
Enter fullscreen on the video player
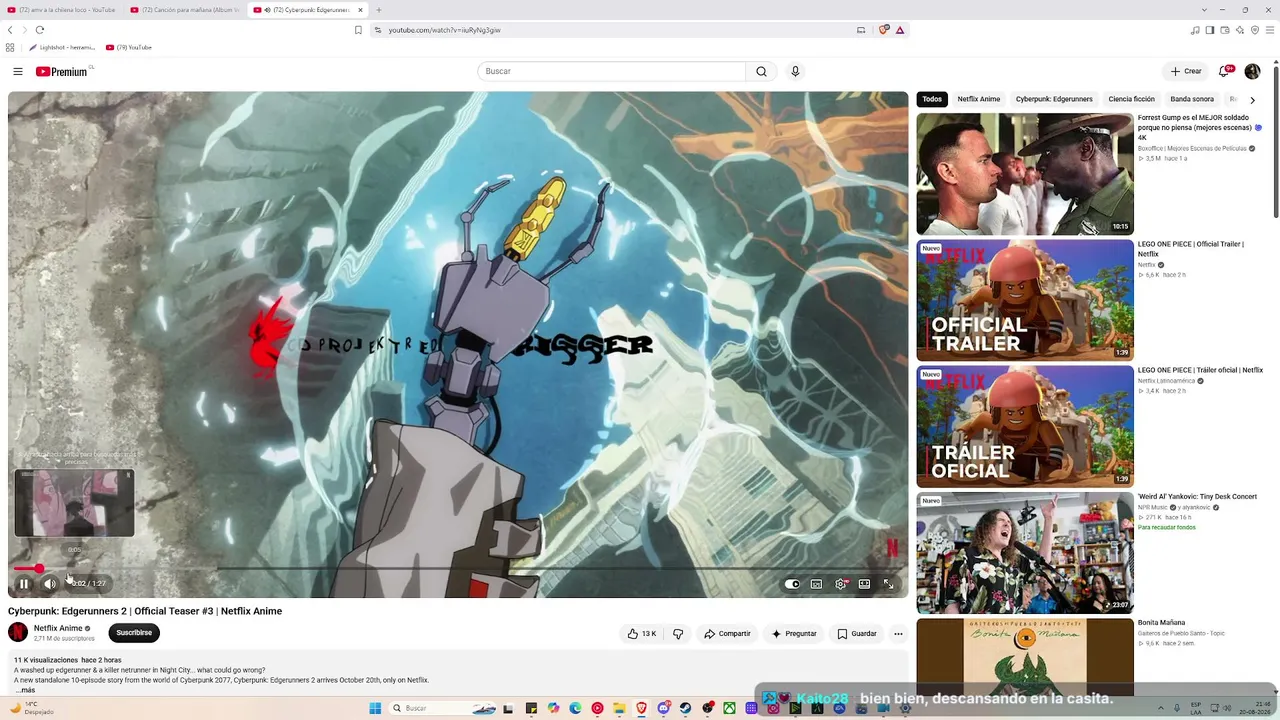pyautogui.click(x=888, y=584)
